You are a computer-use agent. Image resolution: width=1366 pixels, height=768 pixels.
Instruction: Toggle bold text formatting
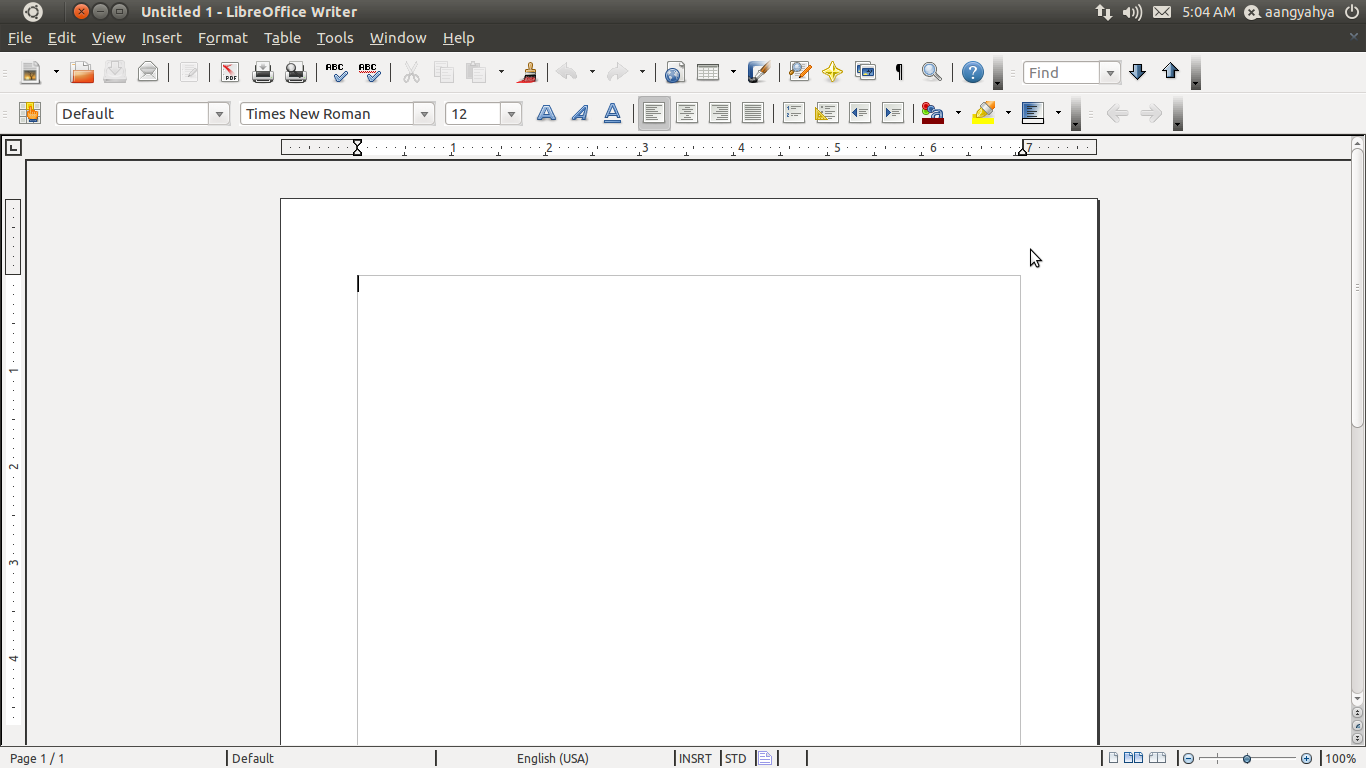546,113
